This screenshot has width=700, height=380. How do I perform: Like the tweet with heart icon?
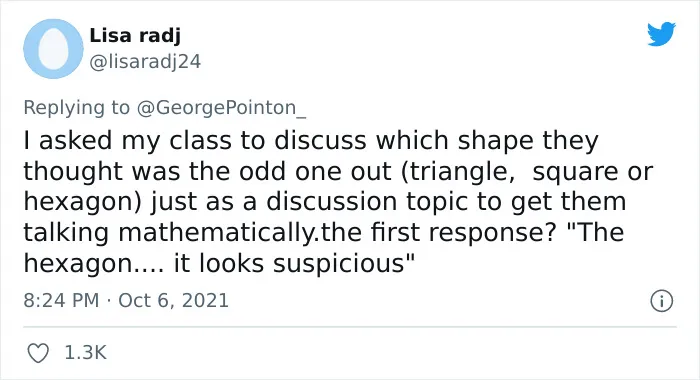pos(38,353)
